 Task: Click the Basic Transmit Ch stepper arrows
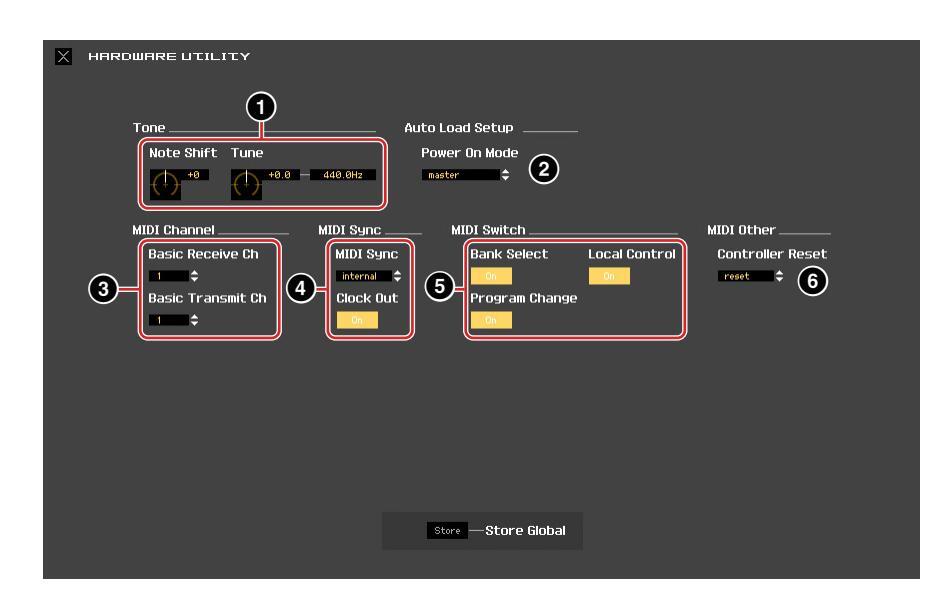point(194,320)
